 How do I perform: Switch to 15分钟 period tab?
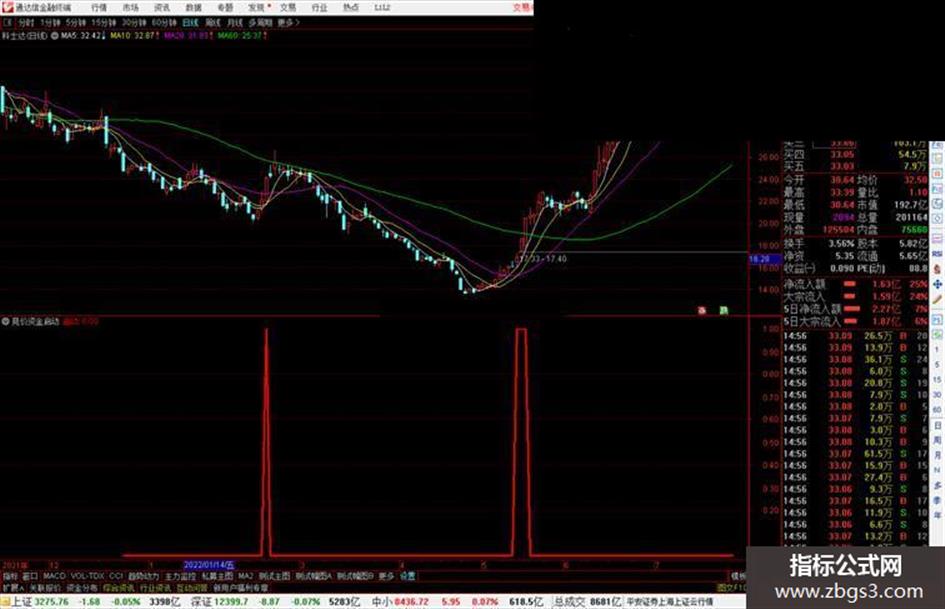tap(104, 22)
